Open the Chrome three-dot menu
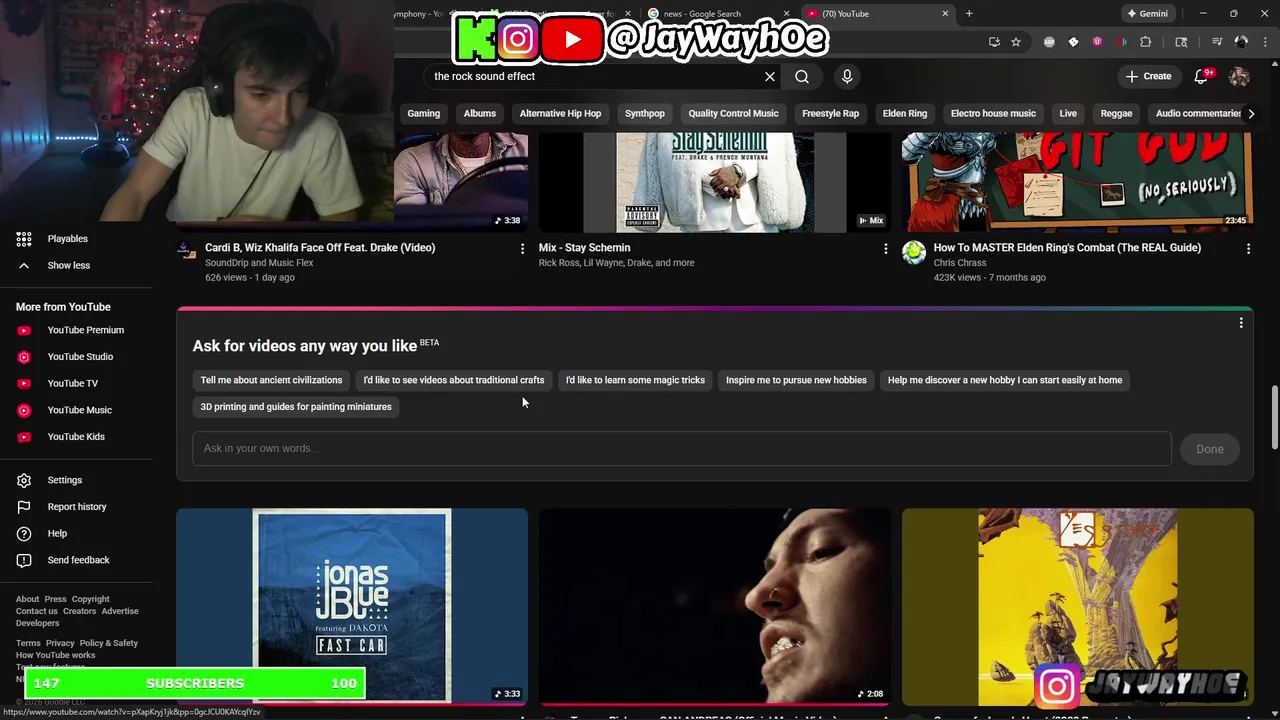Viewport: 1280px width, 720px height. (1265, 42)
